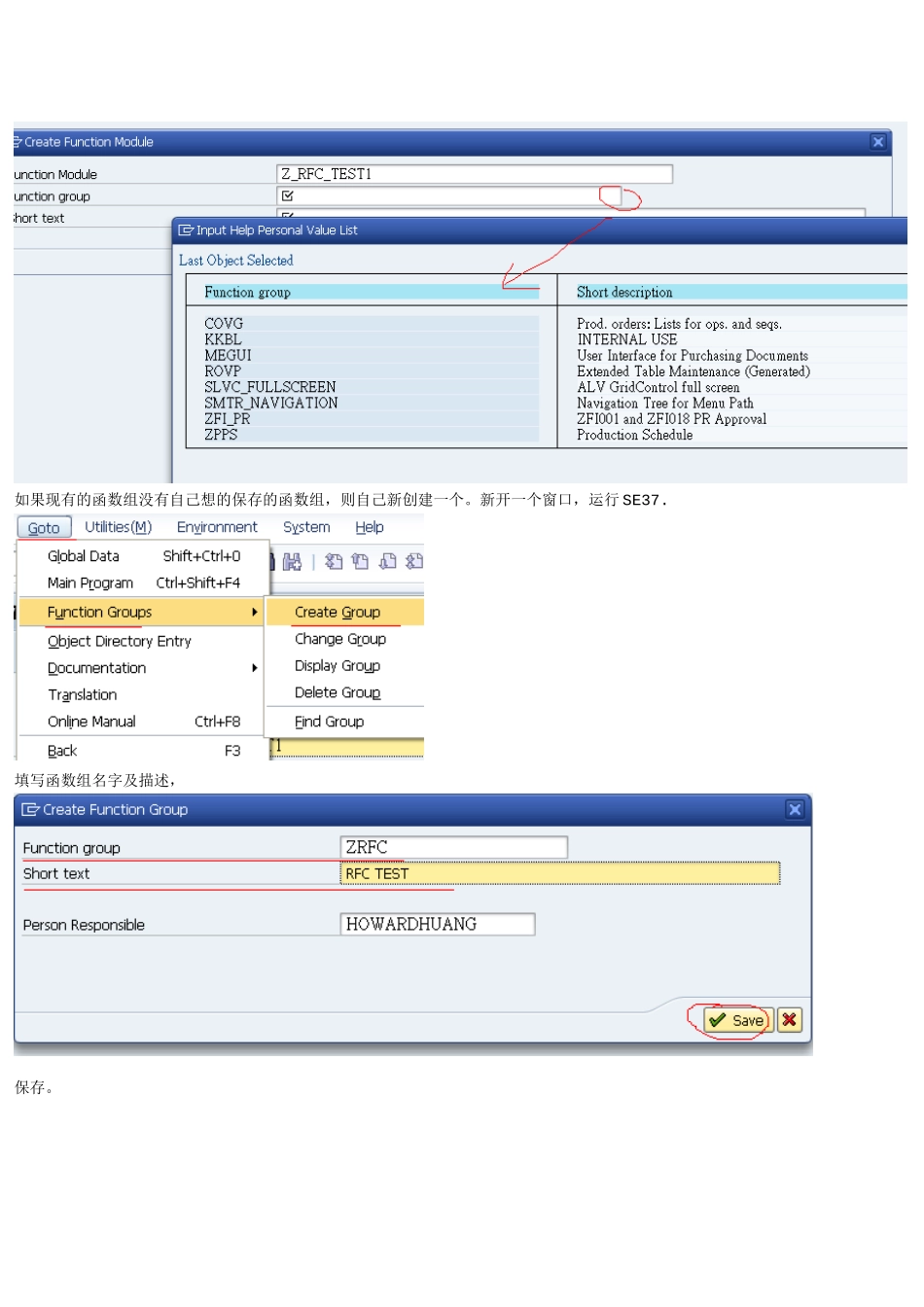Open the Help menu
The image size is (924, 1307).
coord(370,527)
